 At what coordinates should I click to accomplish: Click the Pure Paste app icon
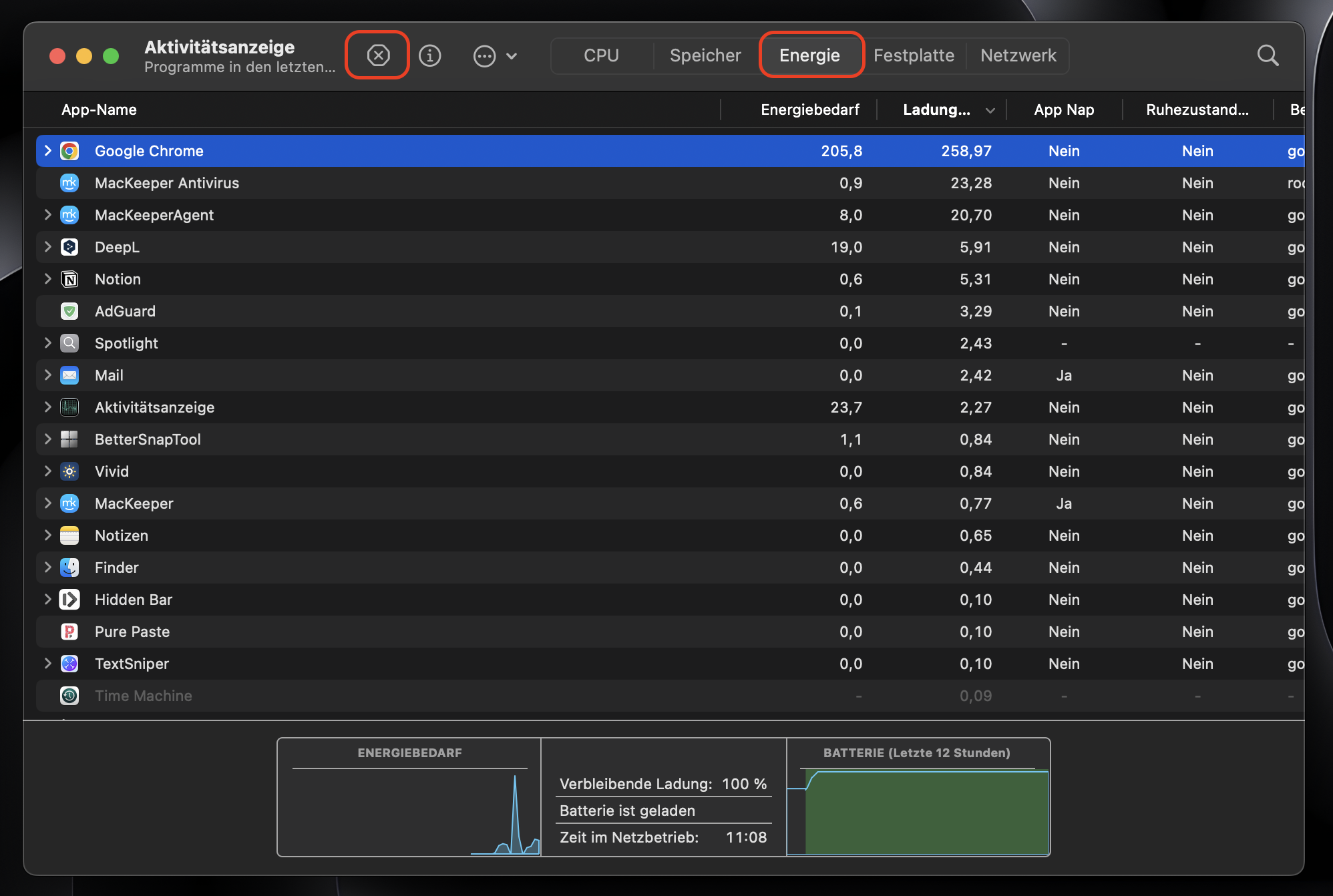tap(69, 632)
